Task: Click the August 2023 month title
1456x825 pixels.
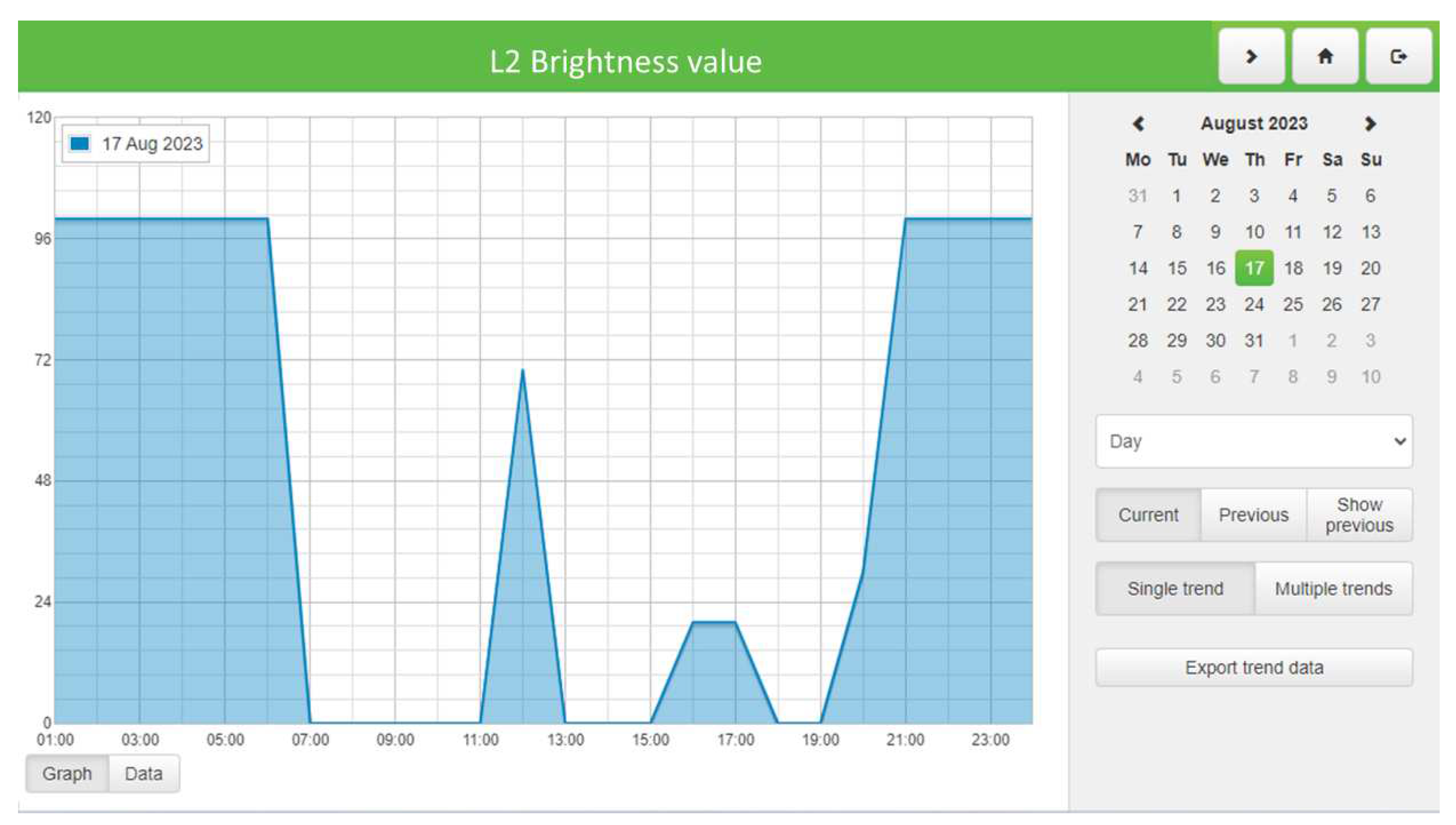Action: pos(1254,124)
